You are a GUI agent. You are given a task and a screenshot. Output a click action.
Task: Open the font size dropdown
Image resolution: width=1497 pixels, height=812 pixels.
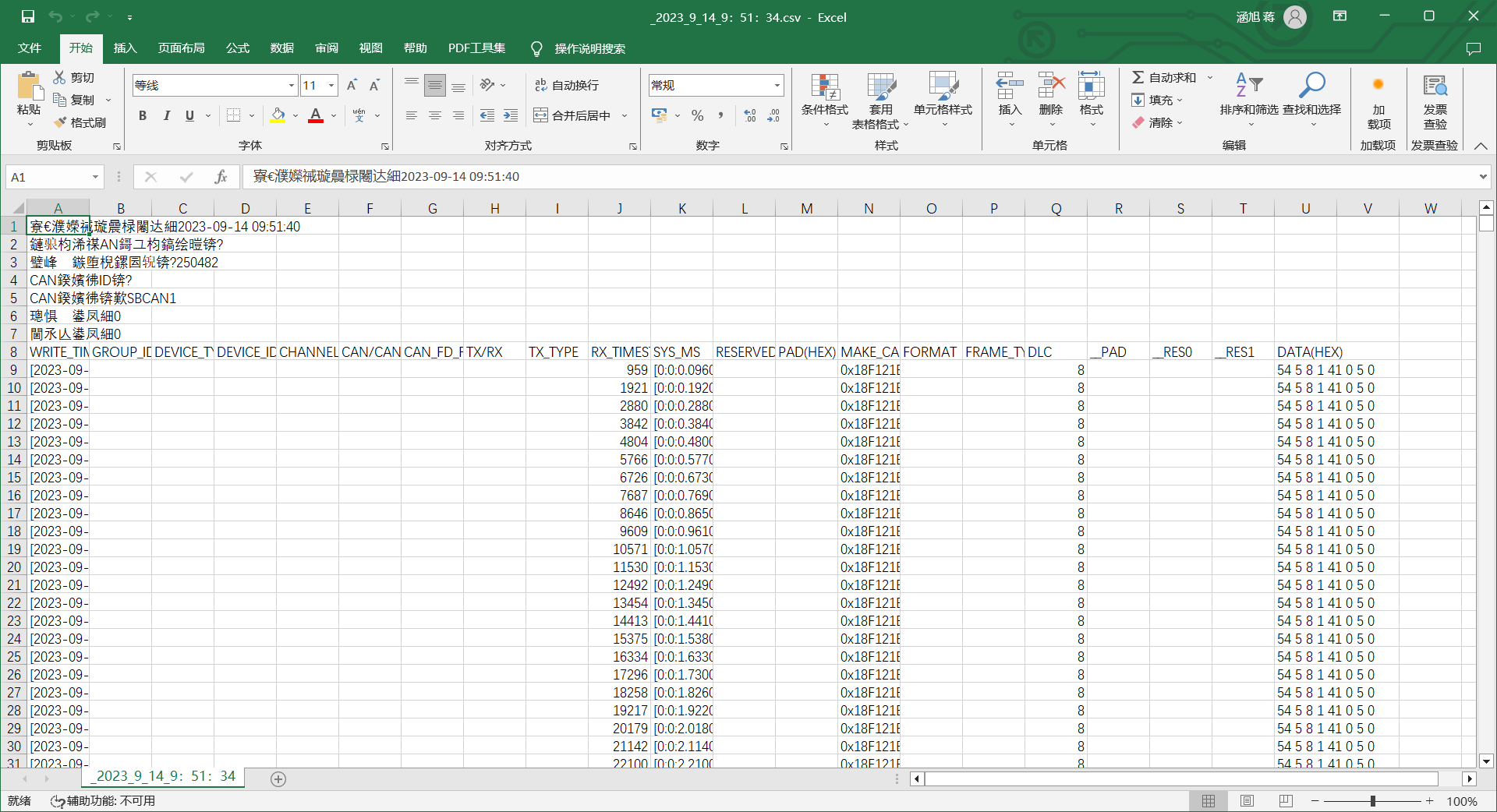[331, 85]
